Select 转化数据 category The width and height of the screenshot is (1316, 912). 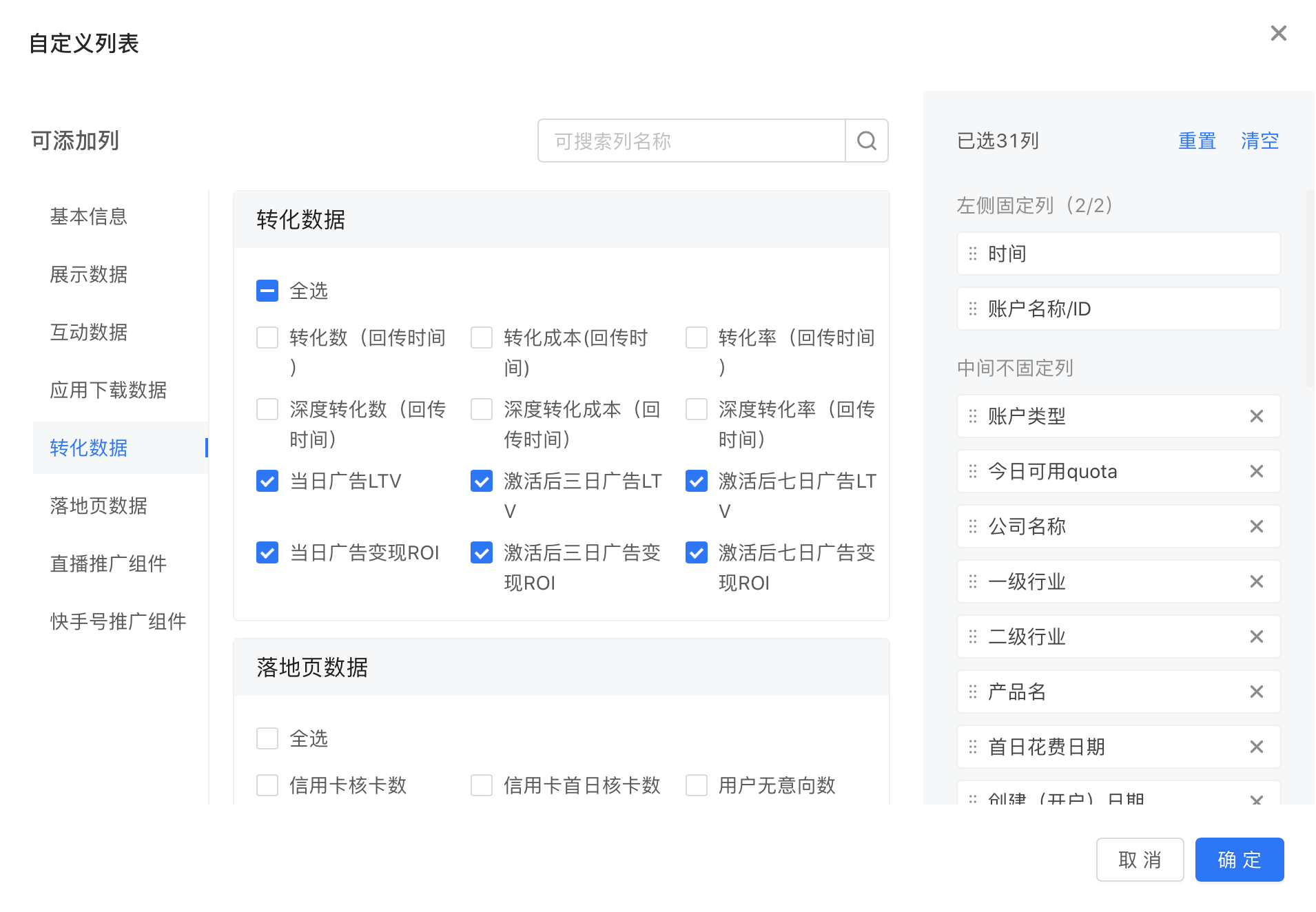tap(121, 448)
